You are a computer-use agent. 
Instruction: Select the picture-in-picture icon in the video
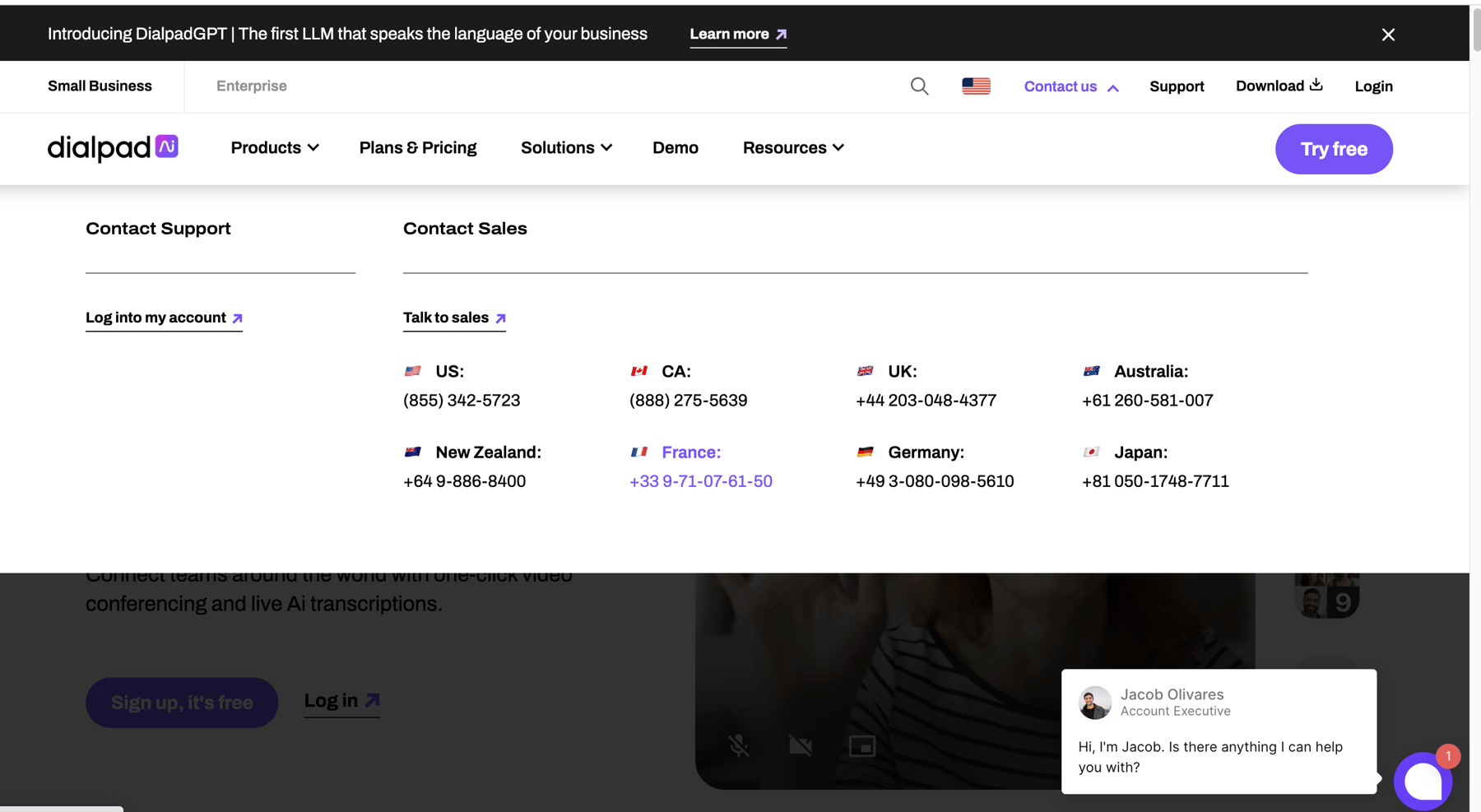pos(862,746)
